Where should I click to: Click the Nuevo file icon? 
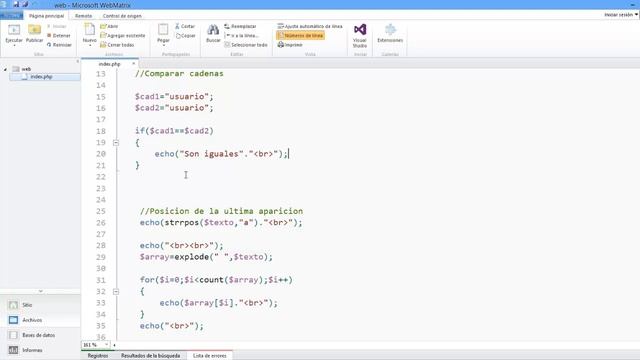(x=89, y=30)
